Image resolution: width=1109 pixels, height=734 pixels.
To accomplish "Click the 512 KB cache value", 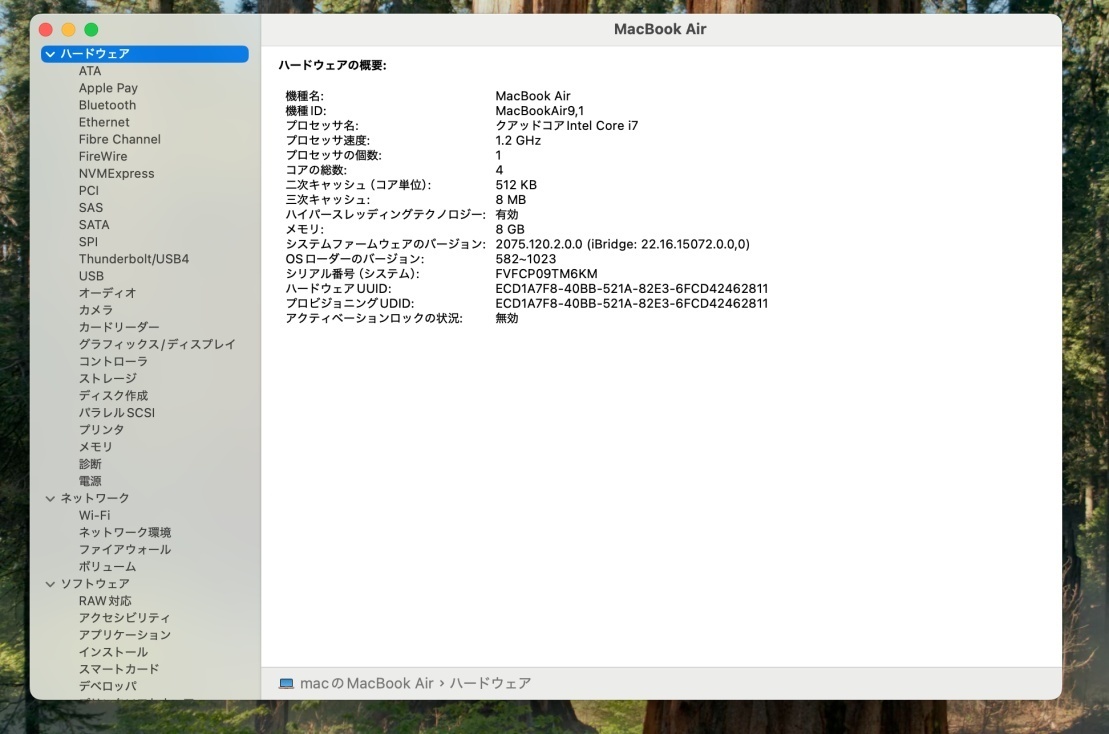I will [x=516, y=185].
